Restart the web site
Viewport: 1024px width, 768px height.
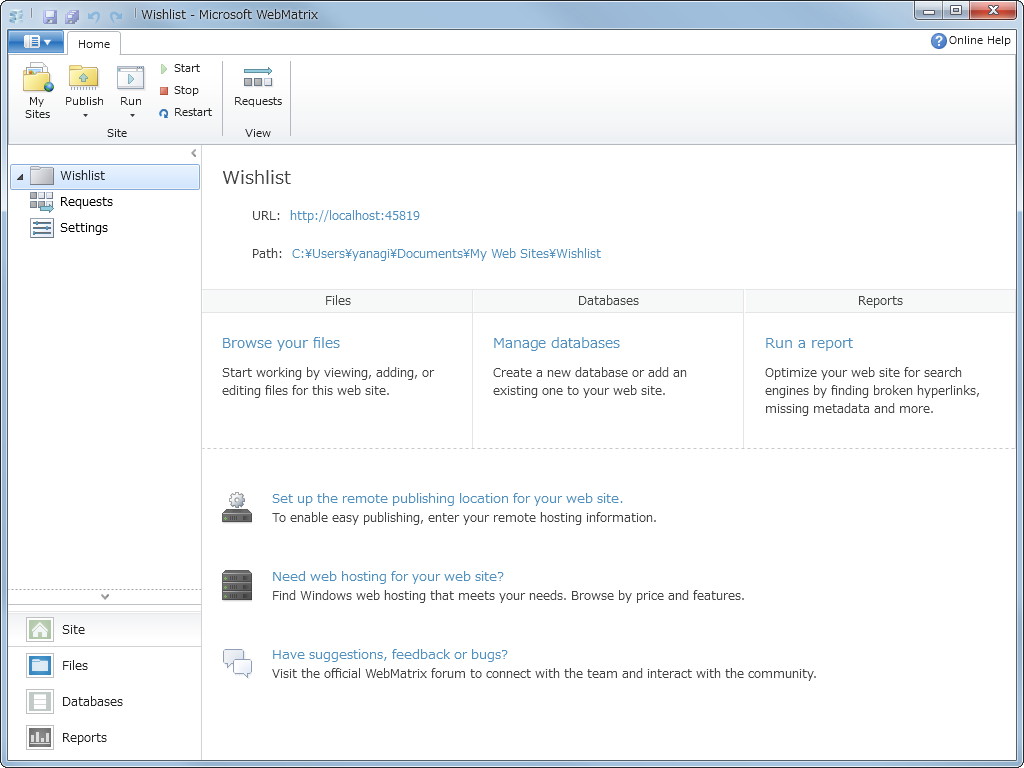tap(186, 112)
